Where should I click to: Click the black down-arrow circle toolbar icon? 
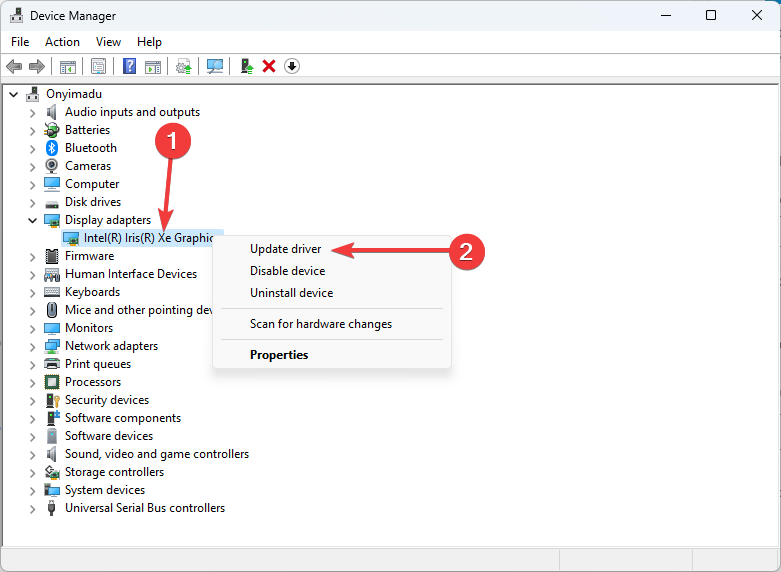pos(292,66)
